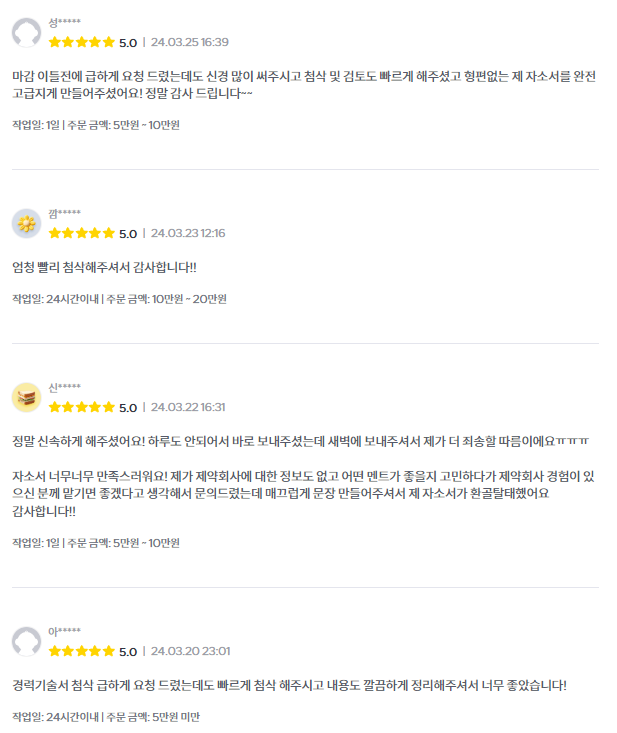Click work info 24시간이내, 10만원 ~ 20만원
Image resolution: width=617 pixels, height=733 pixels.
[x=119, y=299]
